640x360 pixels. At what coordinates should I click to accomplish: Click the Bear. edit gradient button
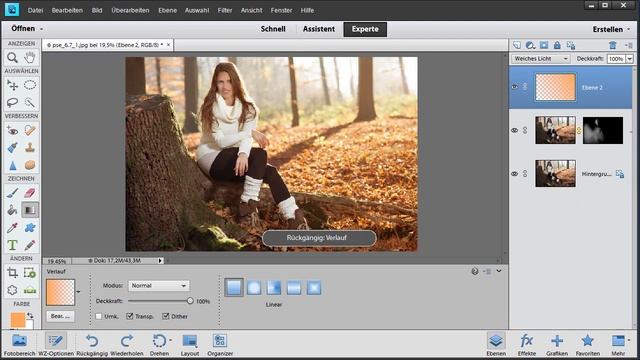60,316
